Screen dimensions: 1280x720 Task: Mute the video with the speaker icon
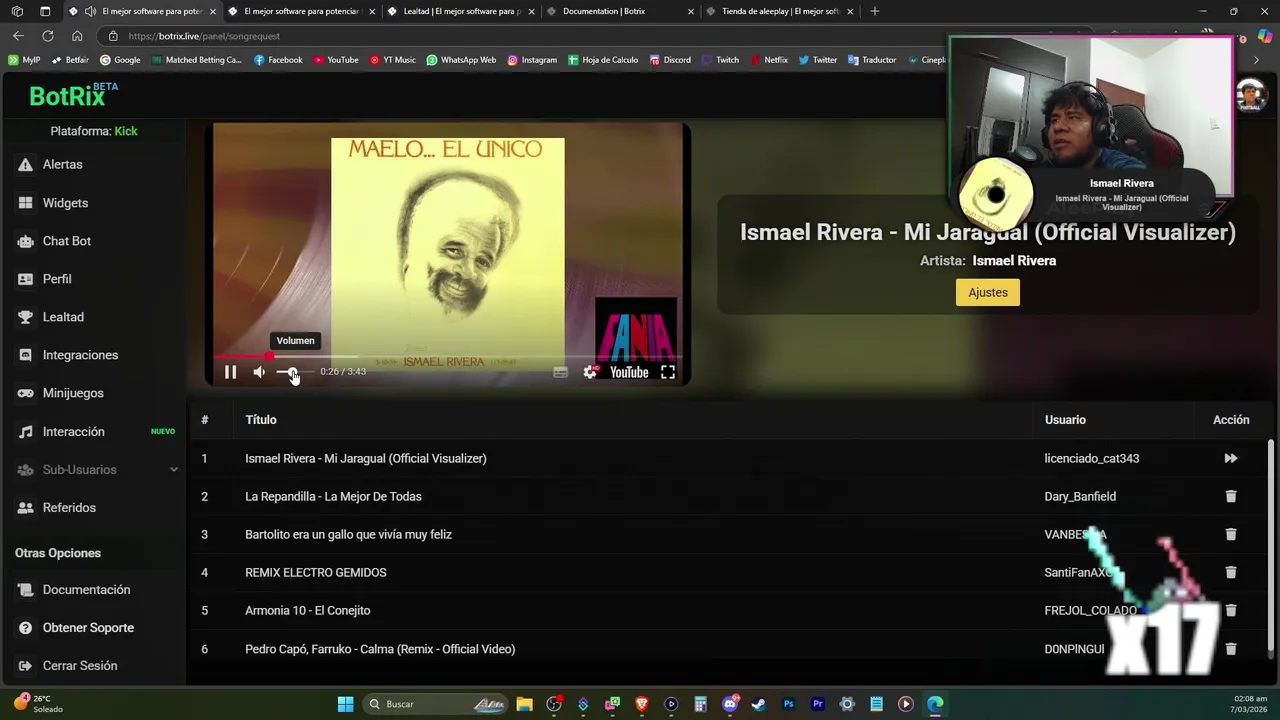tap(259, 372)
